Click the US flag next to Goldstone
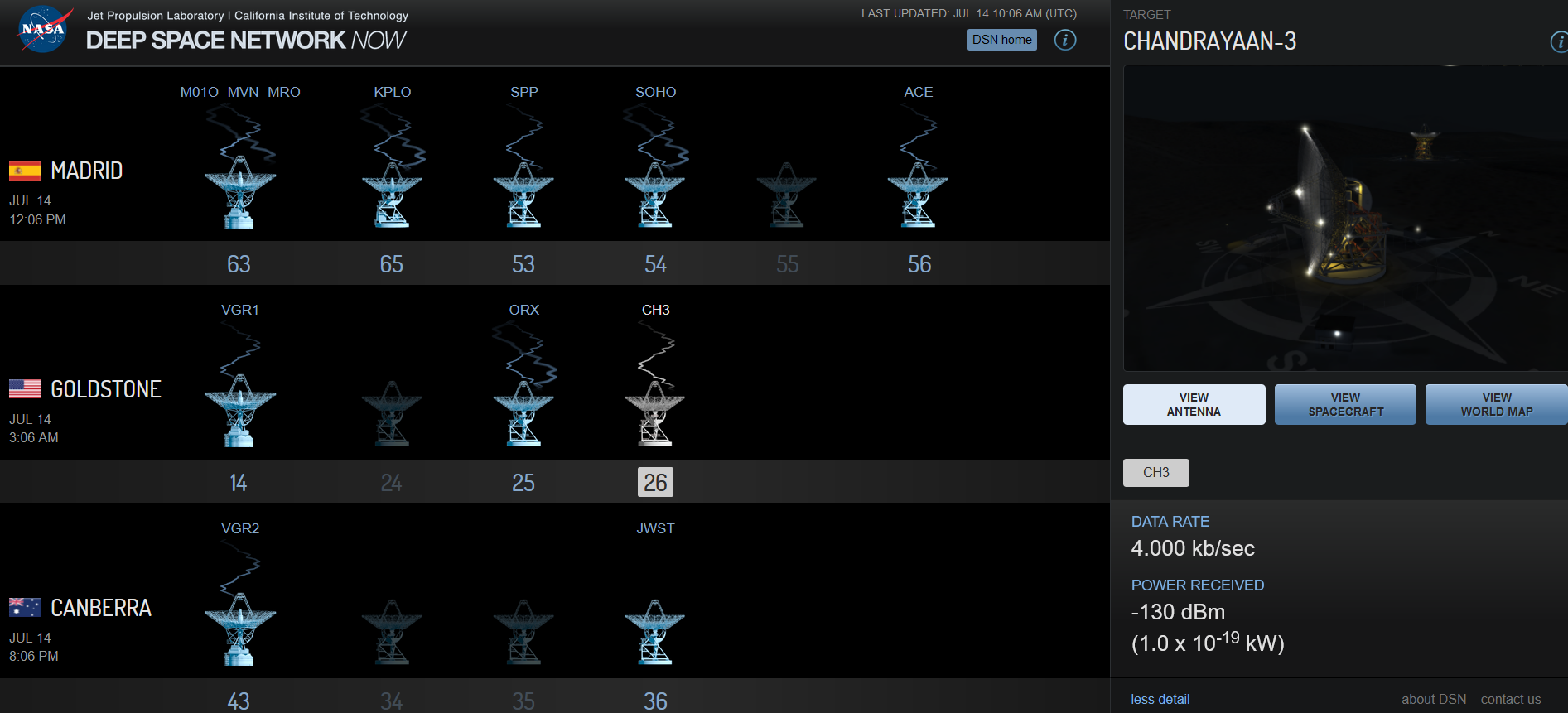Viewport: 1568px width, 713px height. point(25,388)
